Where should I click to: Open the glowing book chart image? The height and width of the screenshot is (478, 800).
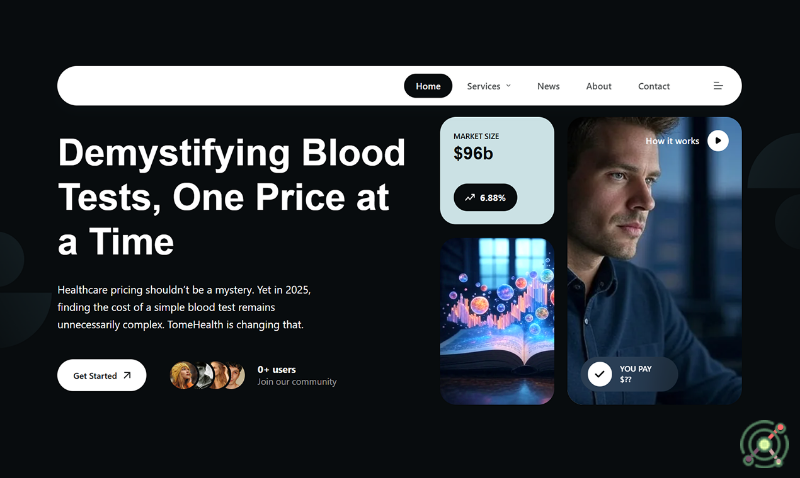pyautogui.click(x=497, y=321)
